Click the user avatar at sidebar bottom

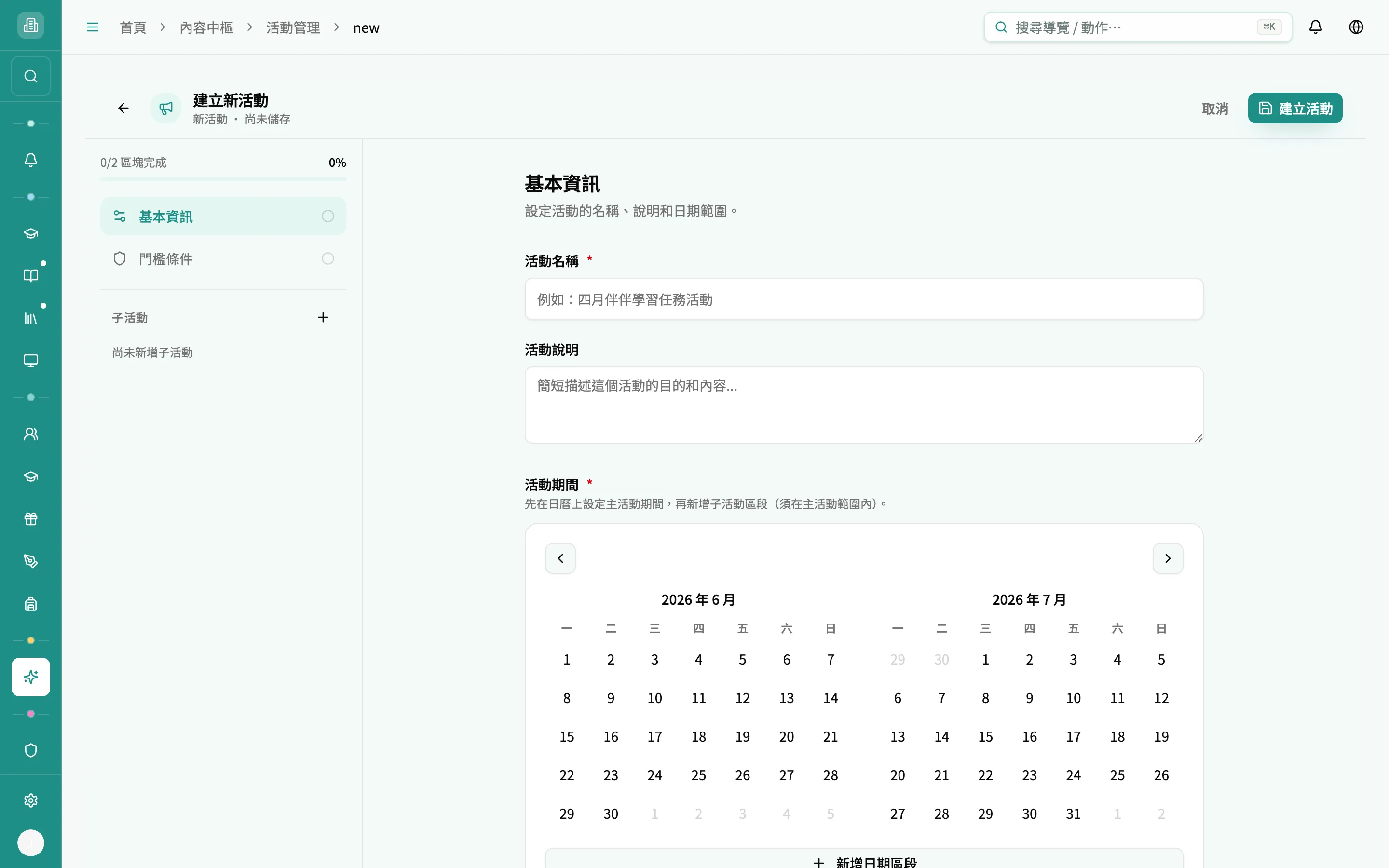31,843
